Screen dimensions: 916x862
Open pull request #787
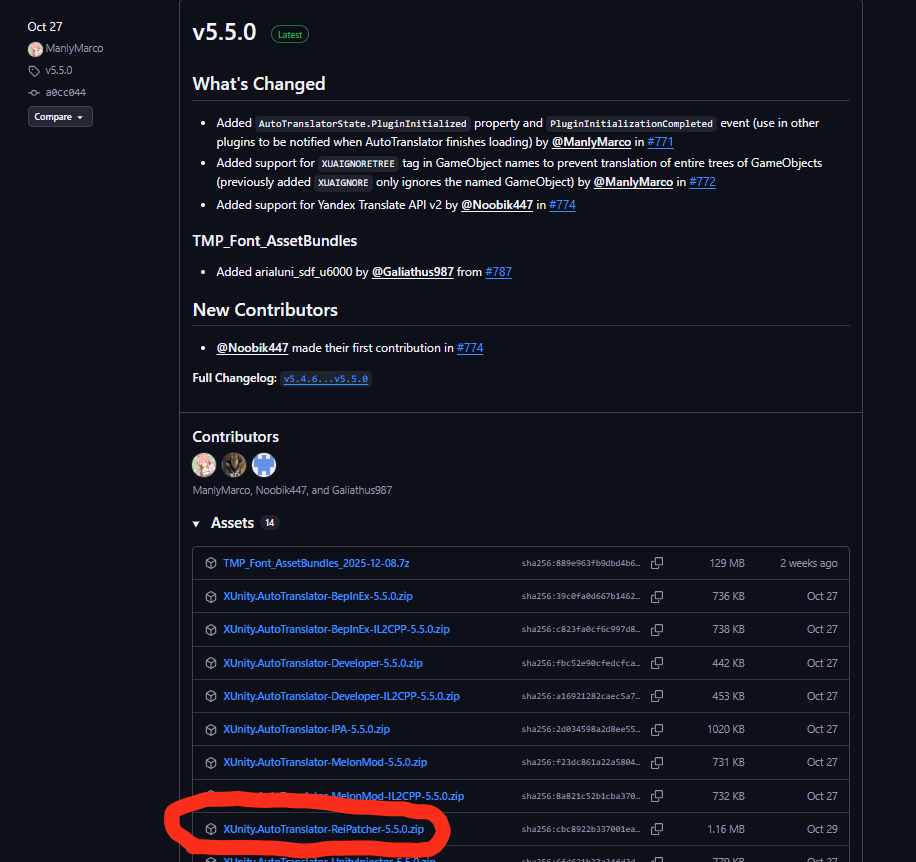click(498, 272)
